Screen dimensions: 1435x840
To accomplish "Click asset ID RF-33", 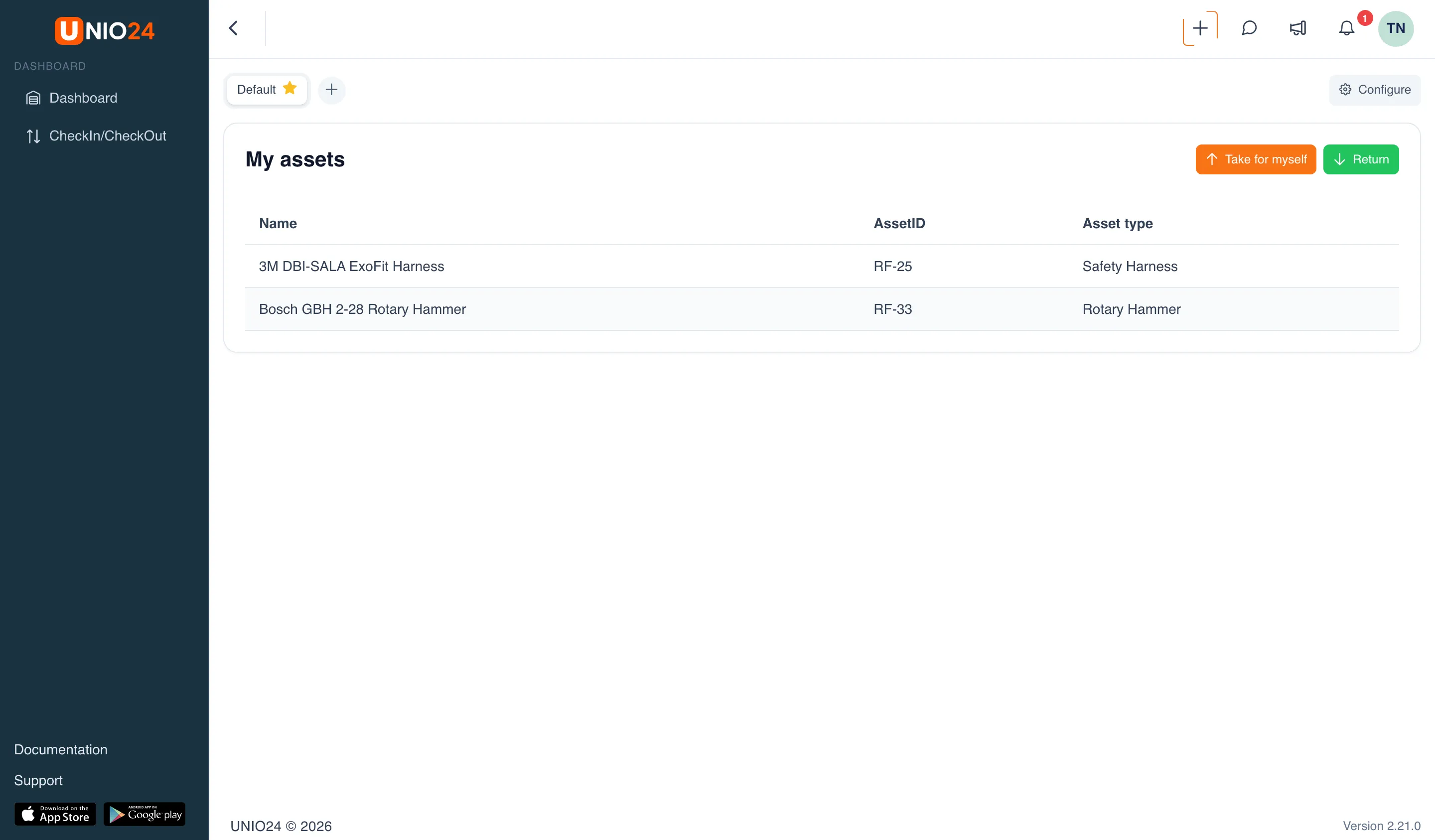I will 893,309.
